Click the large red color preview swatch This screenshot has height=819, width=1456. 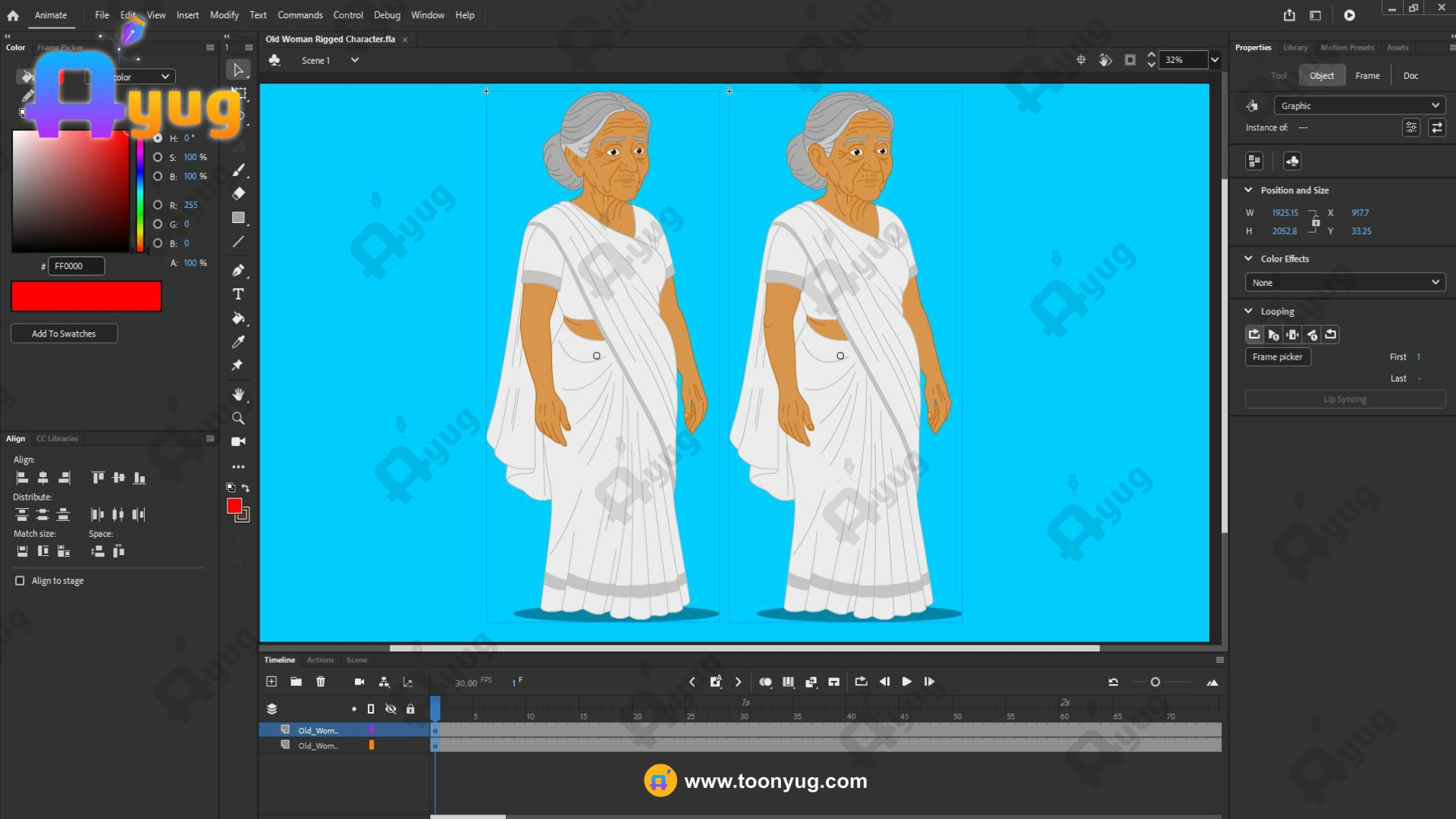click(x=86, y=297)
